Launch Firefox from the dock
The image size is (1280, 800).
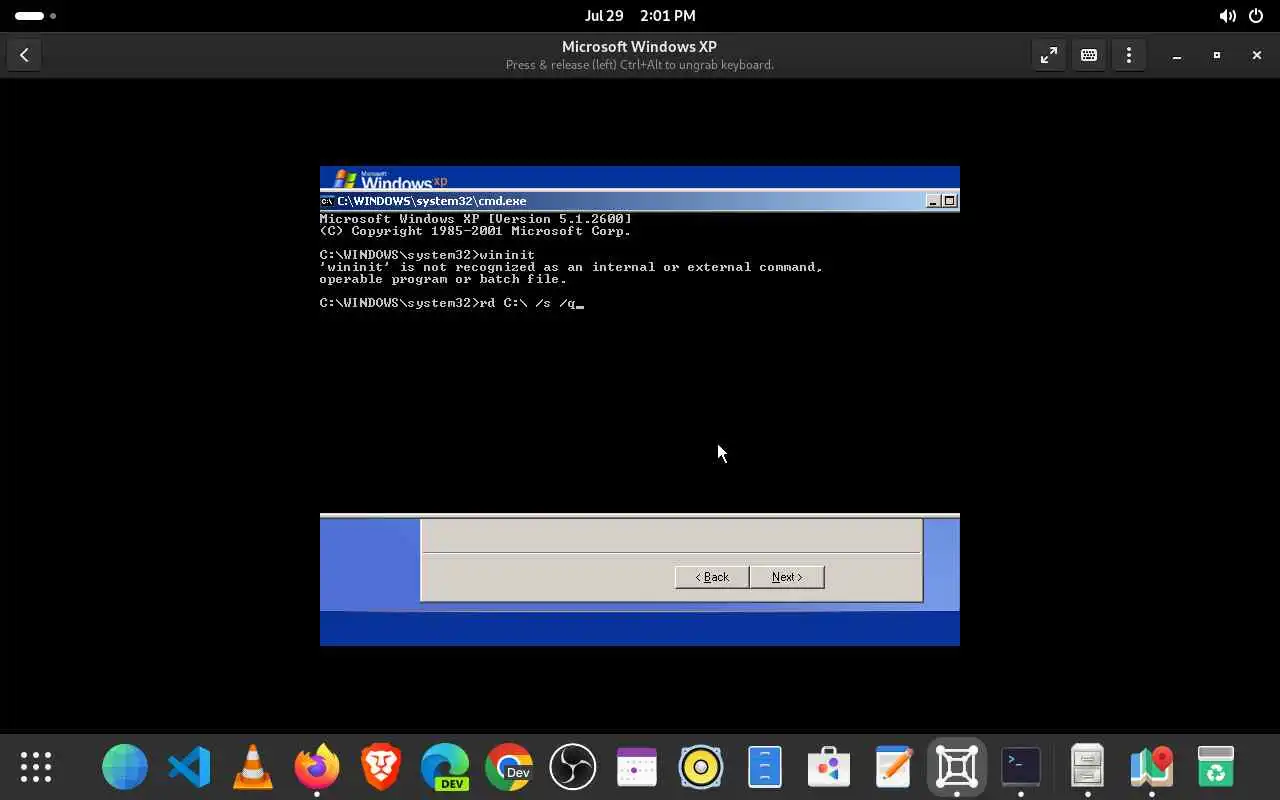(317, 767)
